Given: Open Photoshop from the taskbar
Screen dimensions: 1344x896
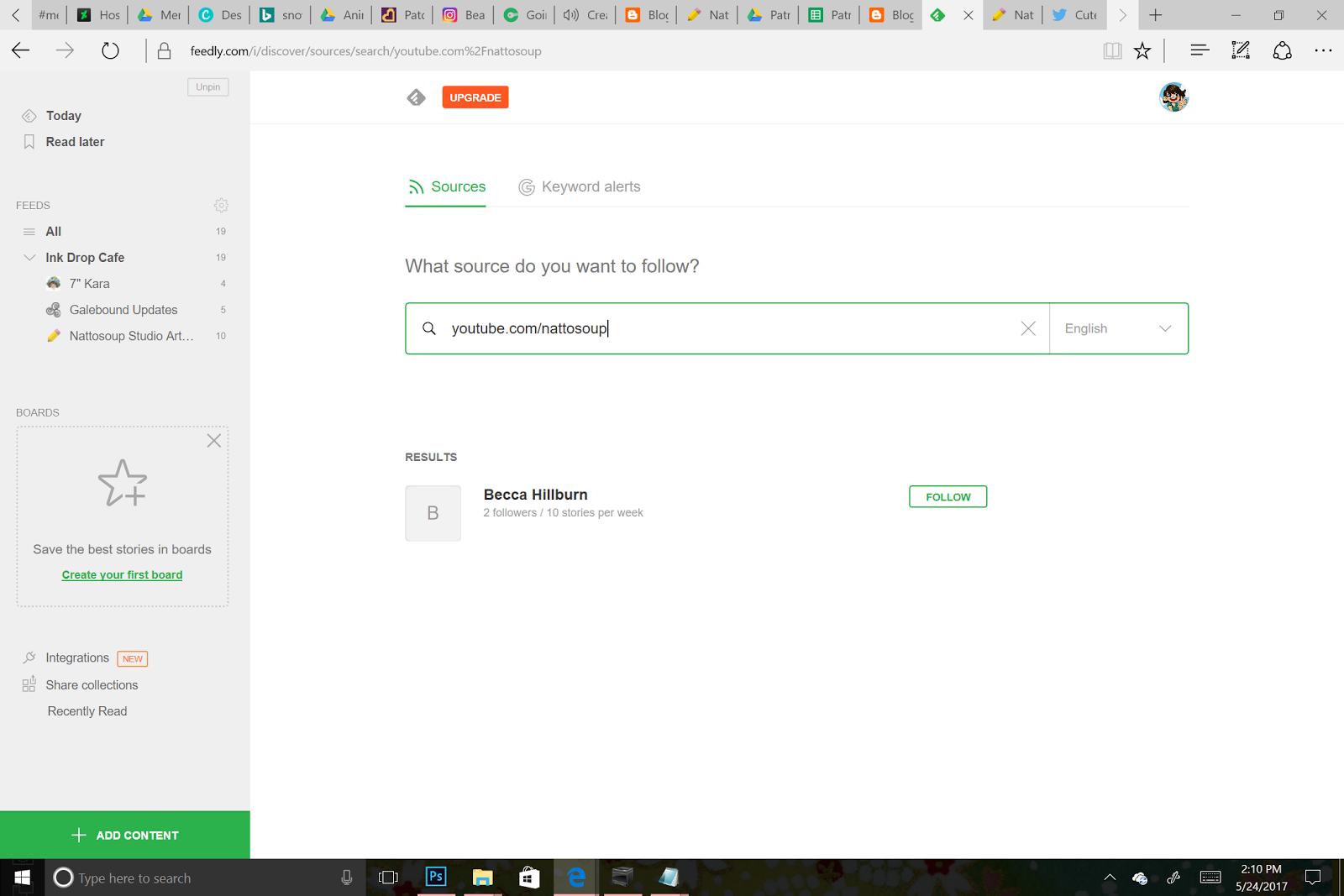Looking at the screenshot, I should point(436,878).
